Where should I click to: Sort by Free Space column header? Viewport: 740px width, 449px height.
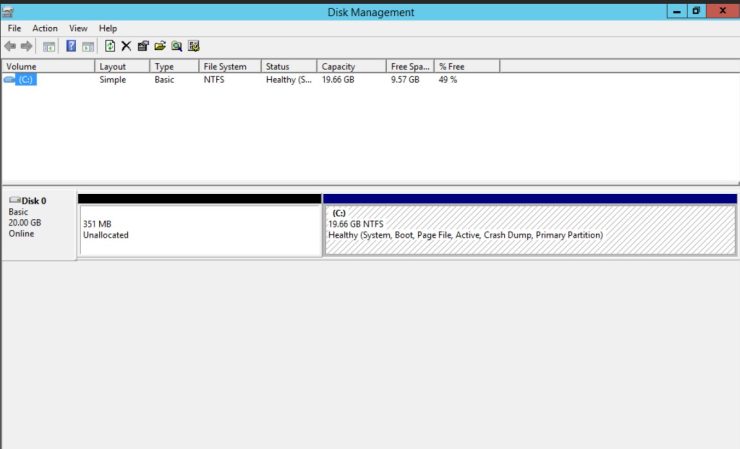[x=410, y=67]
